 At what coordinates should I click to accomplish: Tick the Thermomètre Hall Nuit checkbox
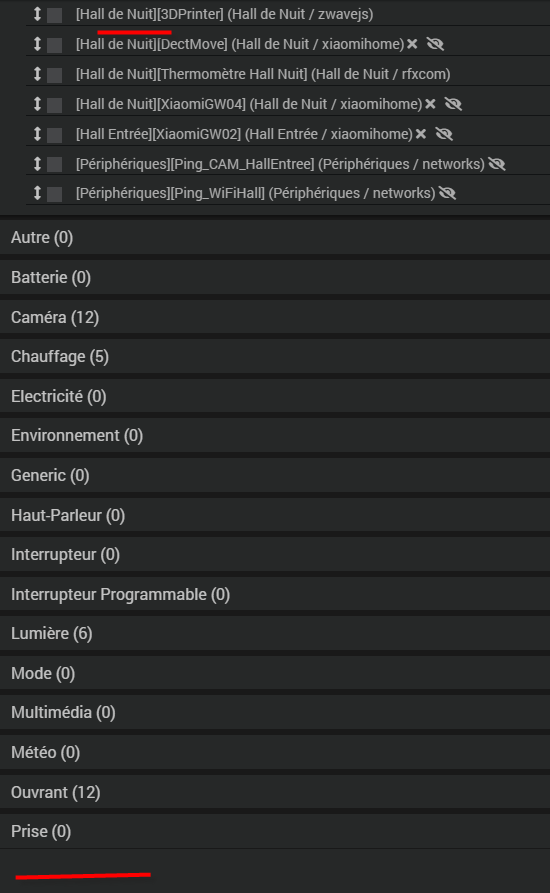click(x=55, y=75)
